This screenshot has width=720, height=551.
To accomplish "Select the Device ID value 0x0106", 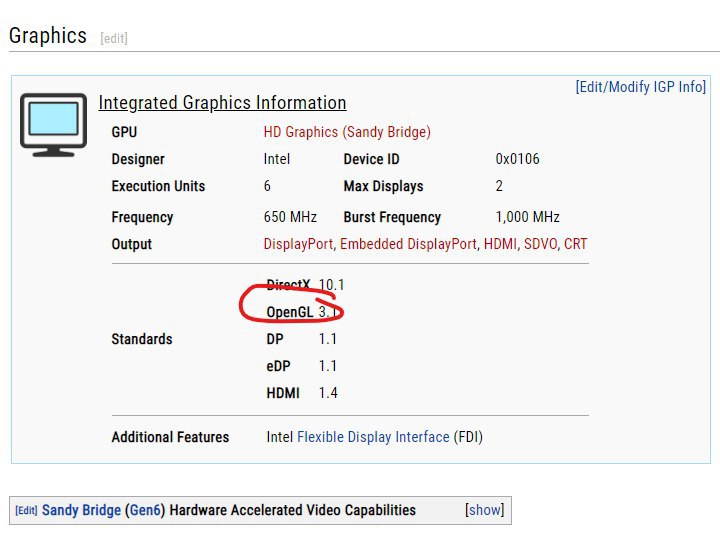I will [518, 159].
